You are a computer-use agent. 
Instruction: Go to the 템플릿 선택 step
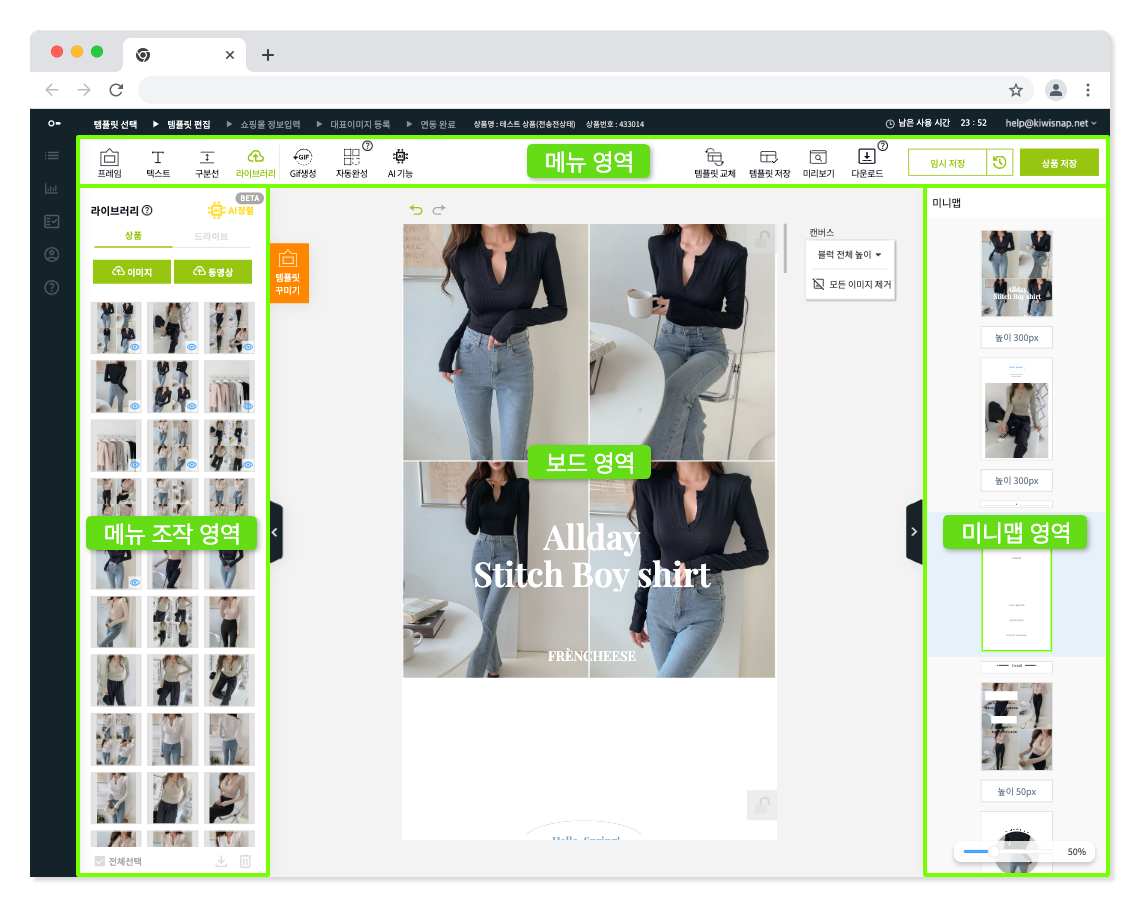click(116, 124)
